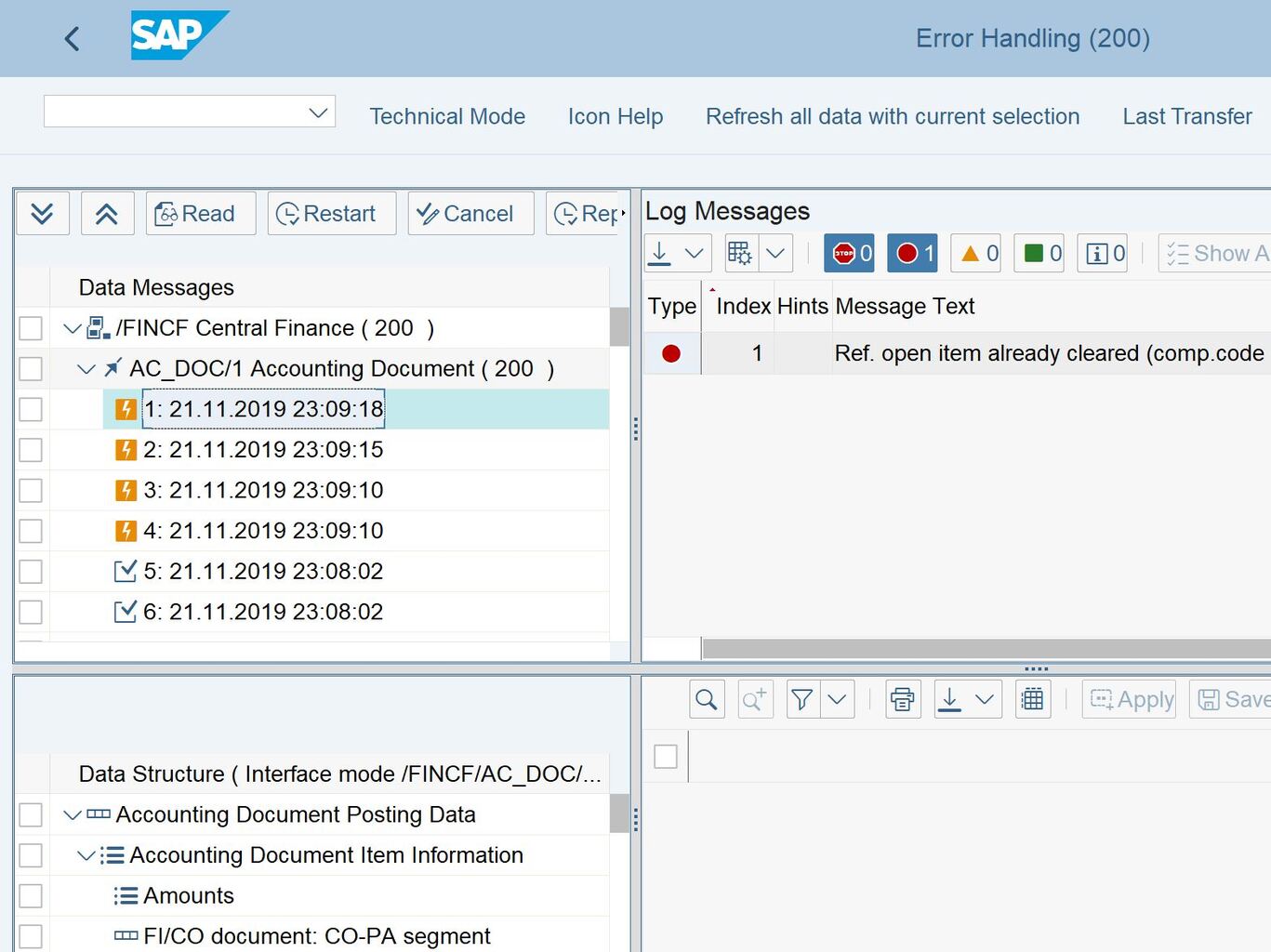1271x952 pixels.
Task: Collapse the /FINCF Central Finance node
Action: click(x=72, y=328)
